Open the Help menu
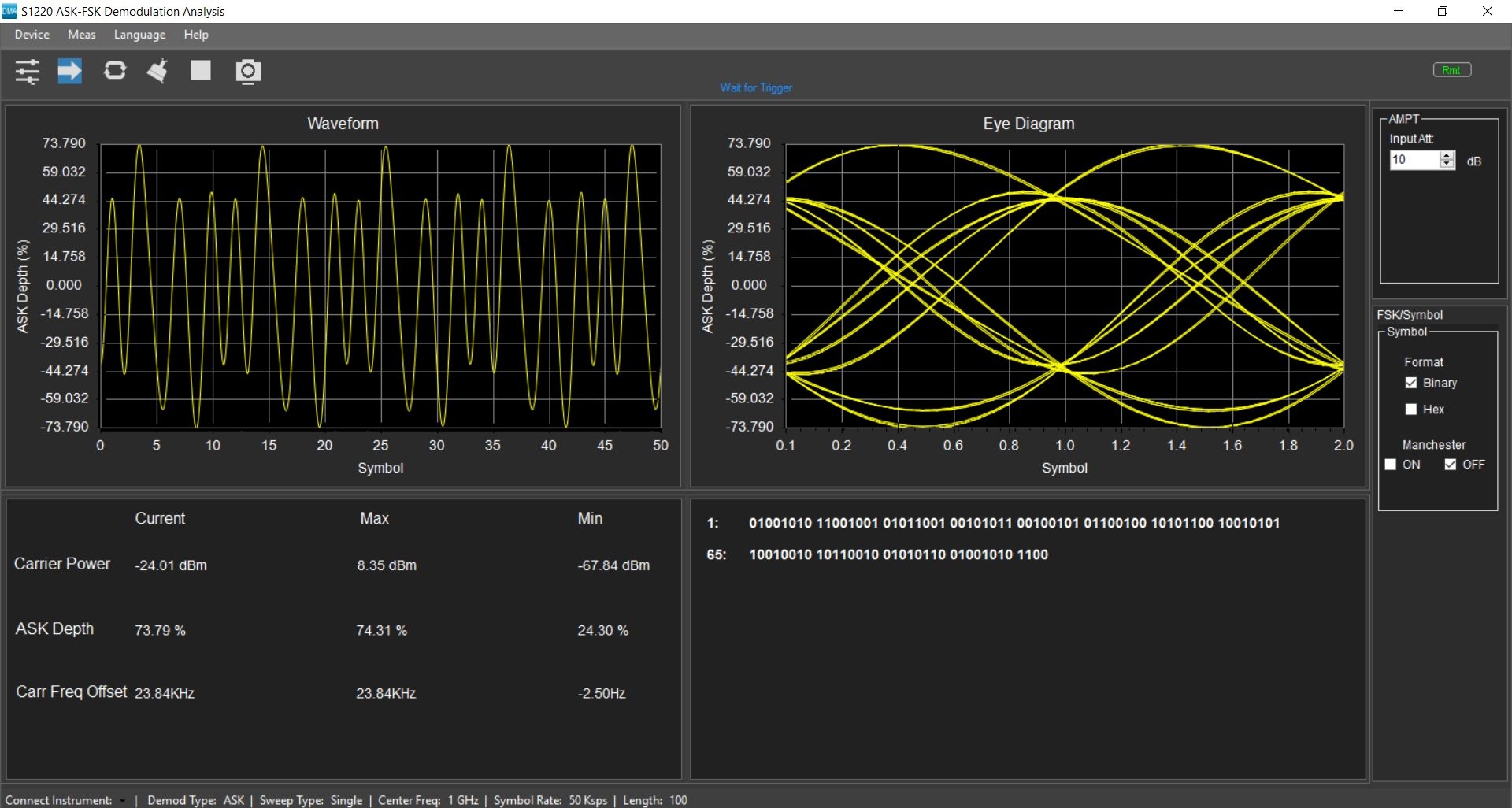 point(196,35)
